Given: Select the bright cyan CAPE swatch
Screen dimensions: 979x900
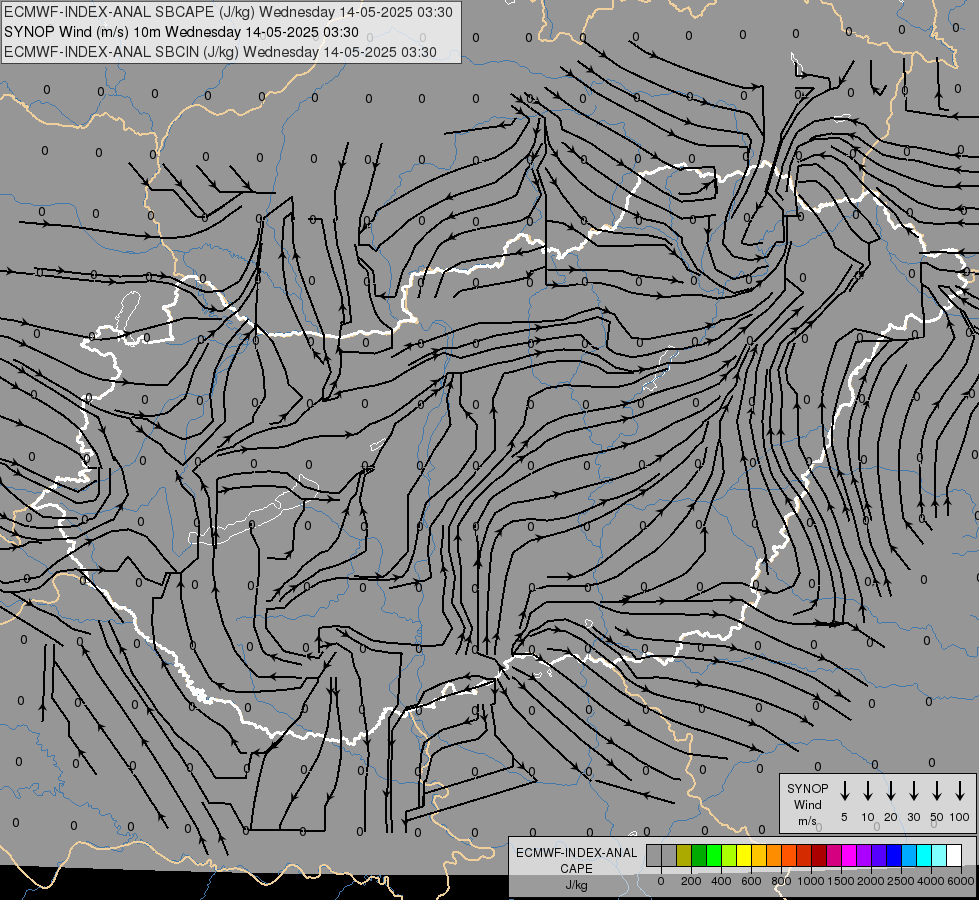Looking at the screenshot, I should pos(923,855).
